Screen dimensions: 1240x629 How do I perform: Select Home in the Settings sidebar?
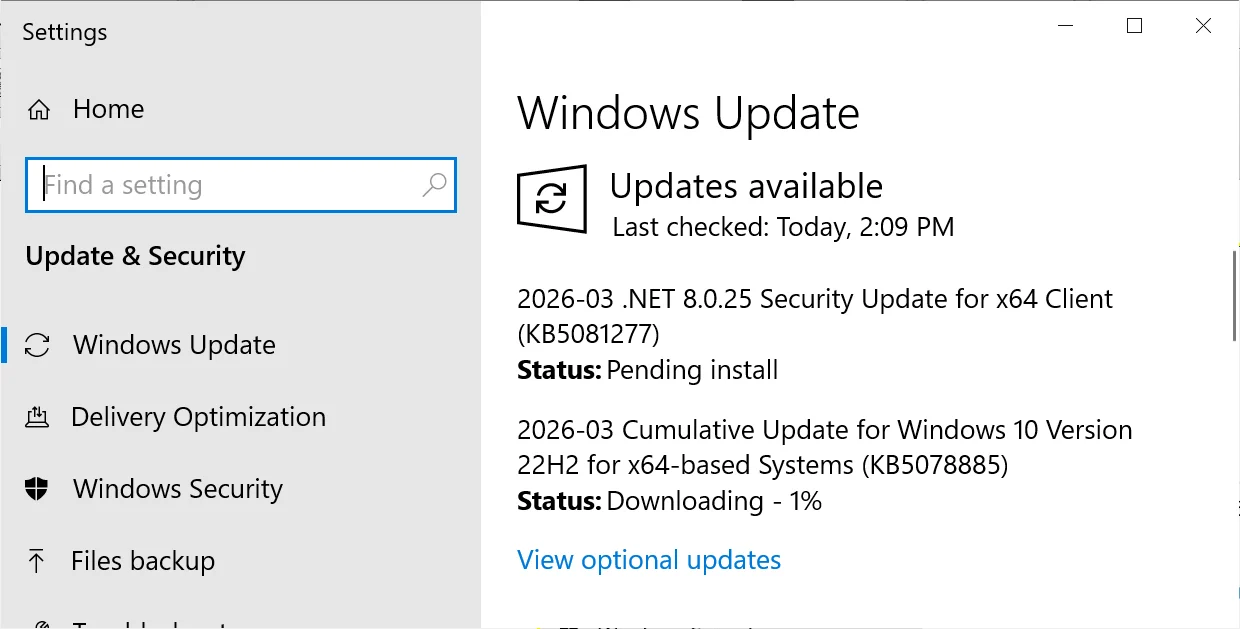pos(108,108)
